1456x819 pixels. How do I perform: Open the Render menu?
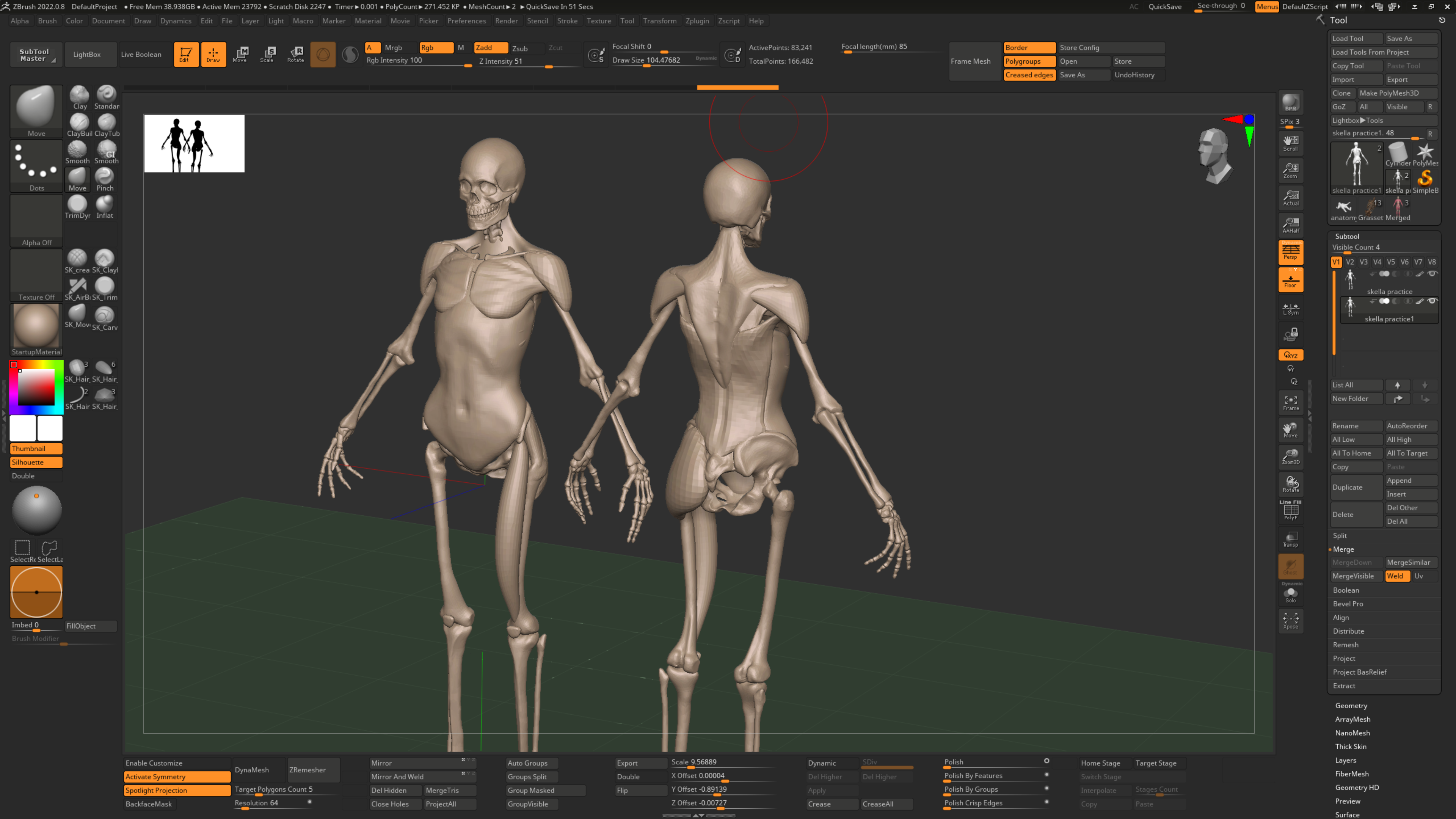507,21
